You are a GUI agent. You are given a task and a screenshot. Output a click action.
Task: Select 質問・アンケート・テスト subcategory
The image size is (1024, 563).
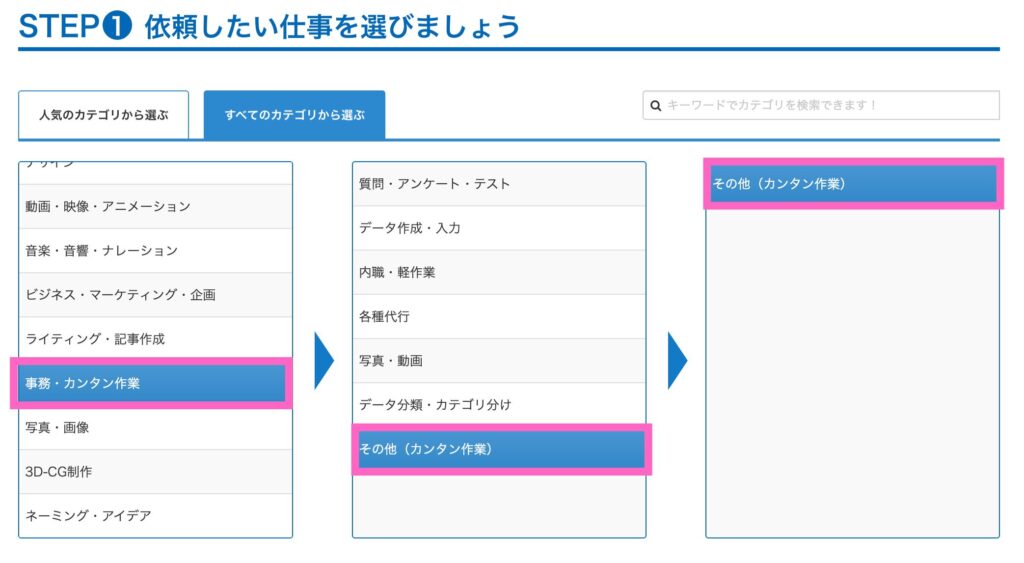(498, 184)
